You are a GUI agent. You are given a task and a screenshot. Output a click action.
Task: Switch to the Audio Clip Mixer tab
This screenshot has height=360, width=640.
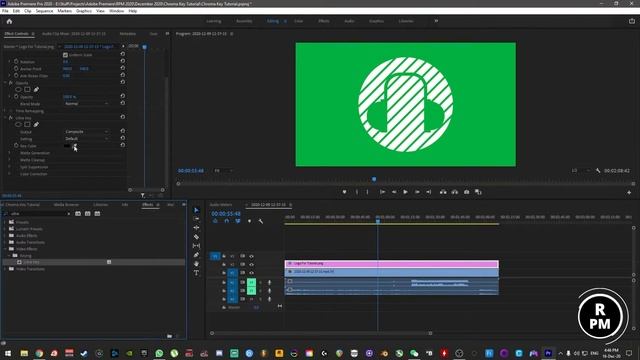pyautogui.click(x=74, y=33)
